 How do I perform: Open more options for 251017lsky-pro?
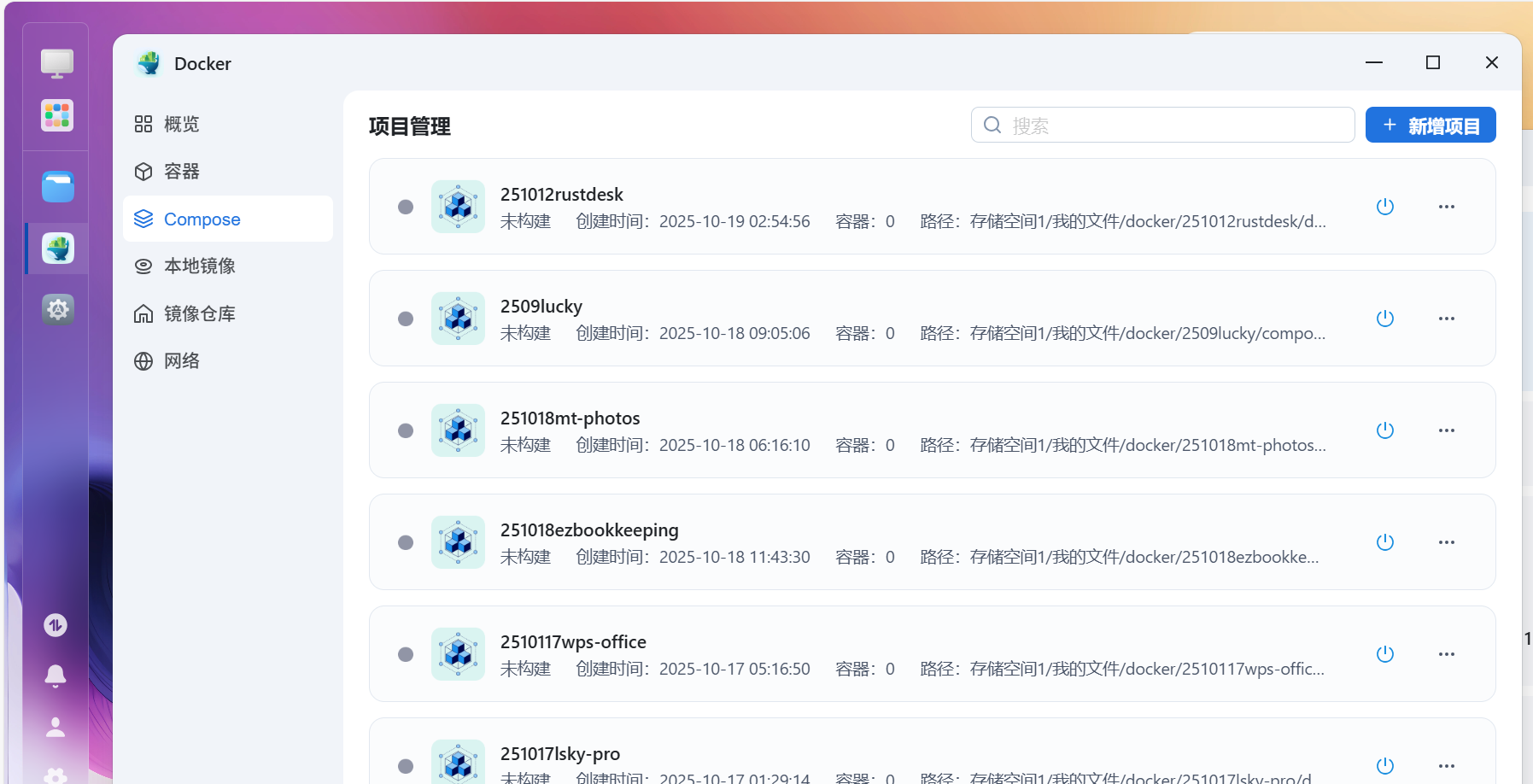click(1447, 766)
